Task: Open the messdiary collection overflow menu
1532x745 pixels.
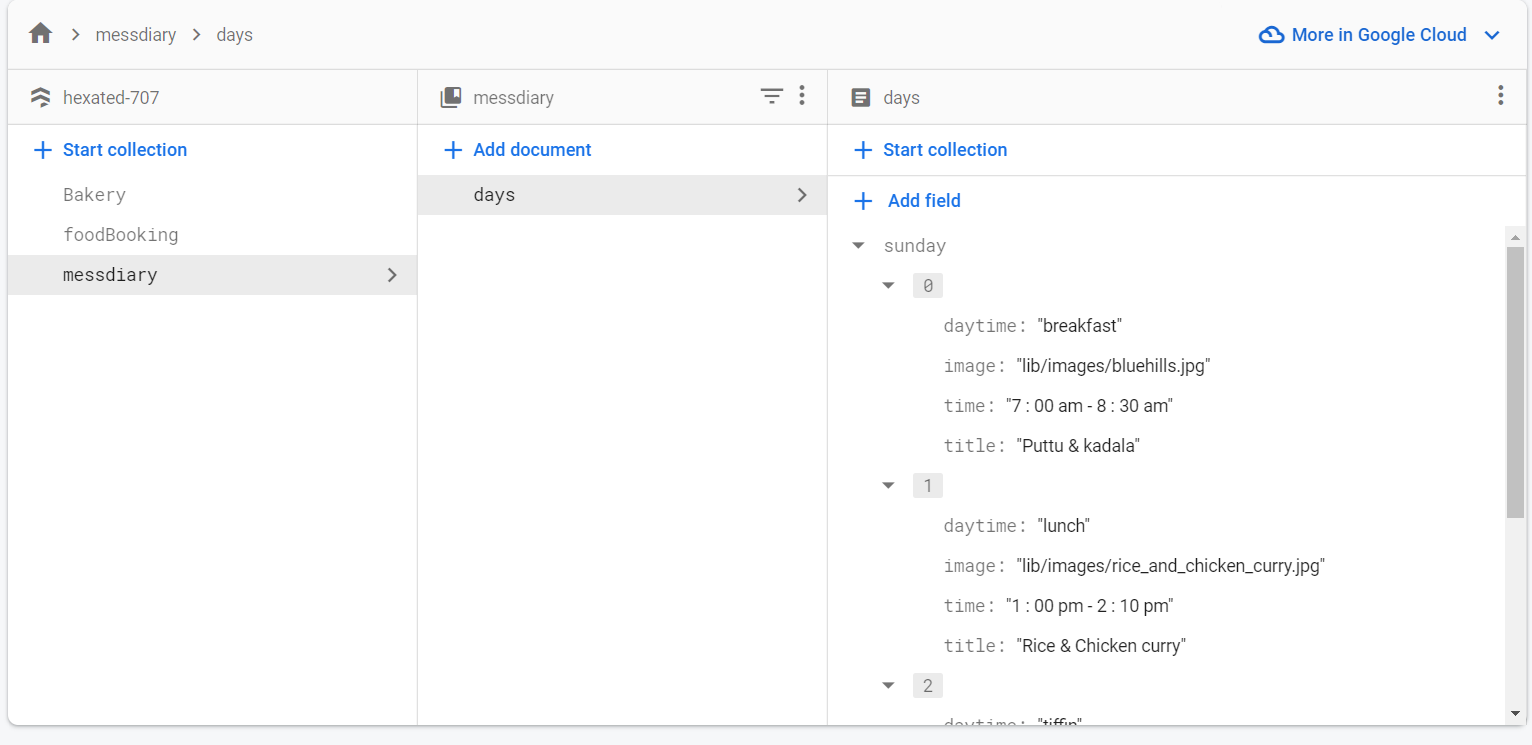Action: (x=802, y=96)
